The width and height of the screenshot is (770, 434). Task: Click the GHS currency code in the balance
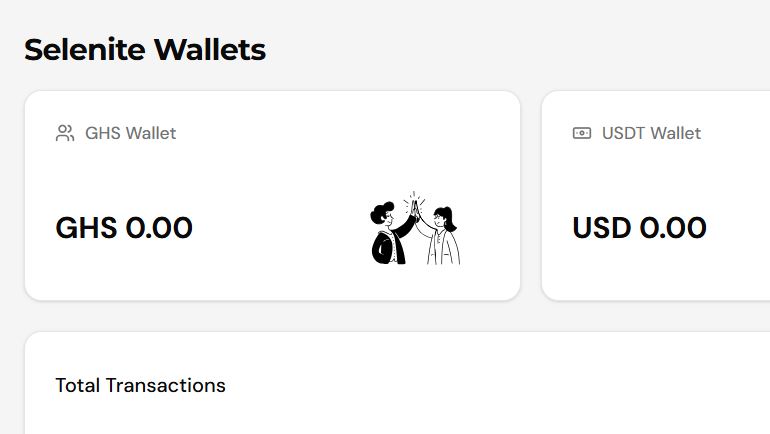(85, 228)
